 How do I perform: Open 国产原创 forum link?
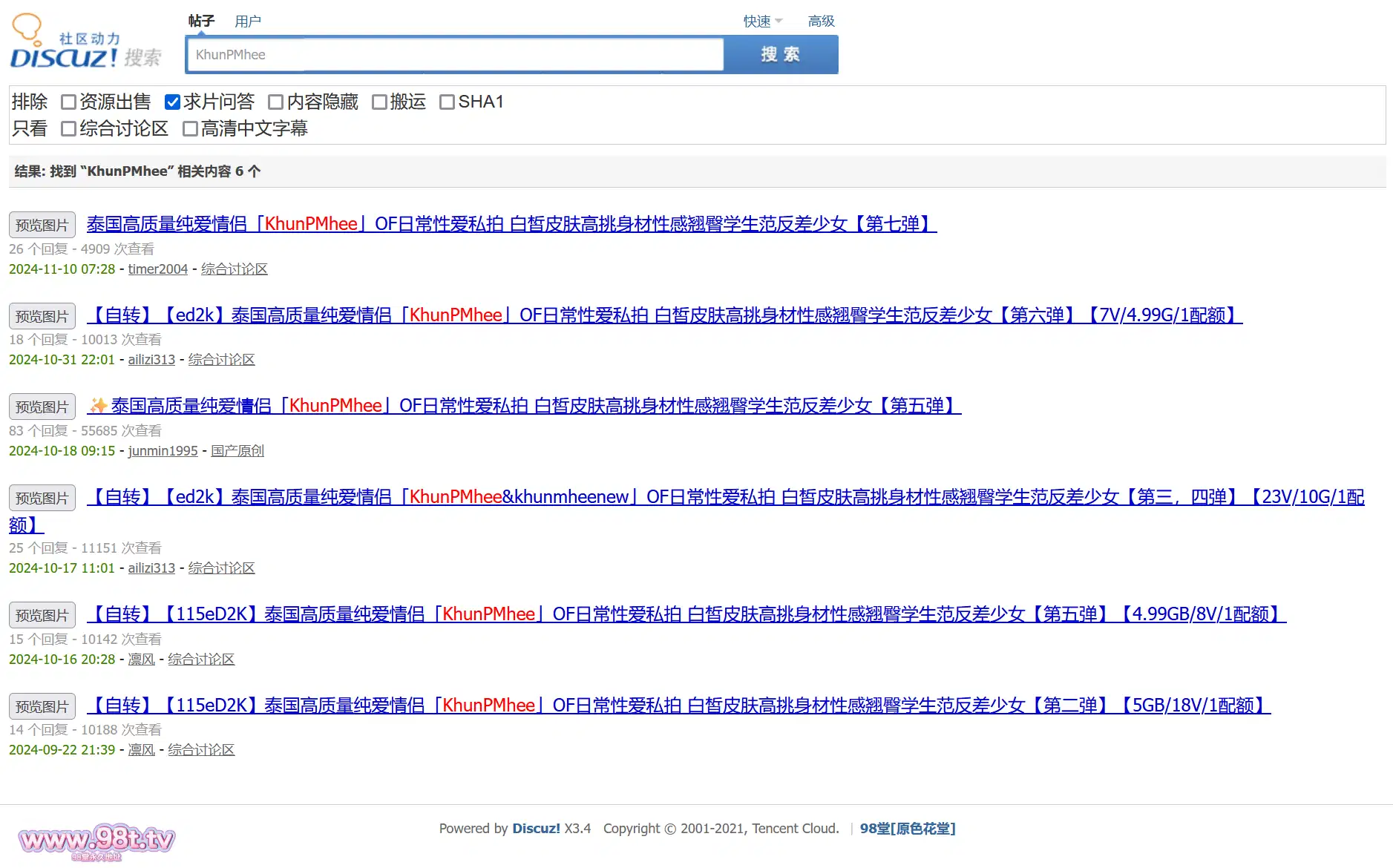coord(237,450)
